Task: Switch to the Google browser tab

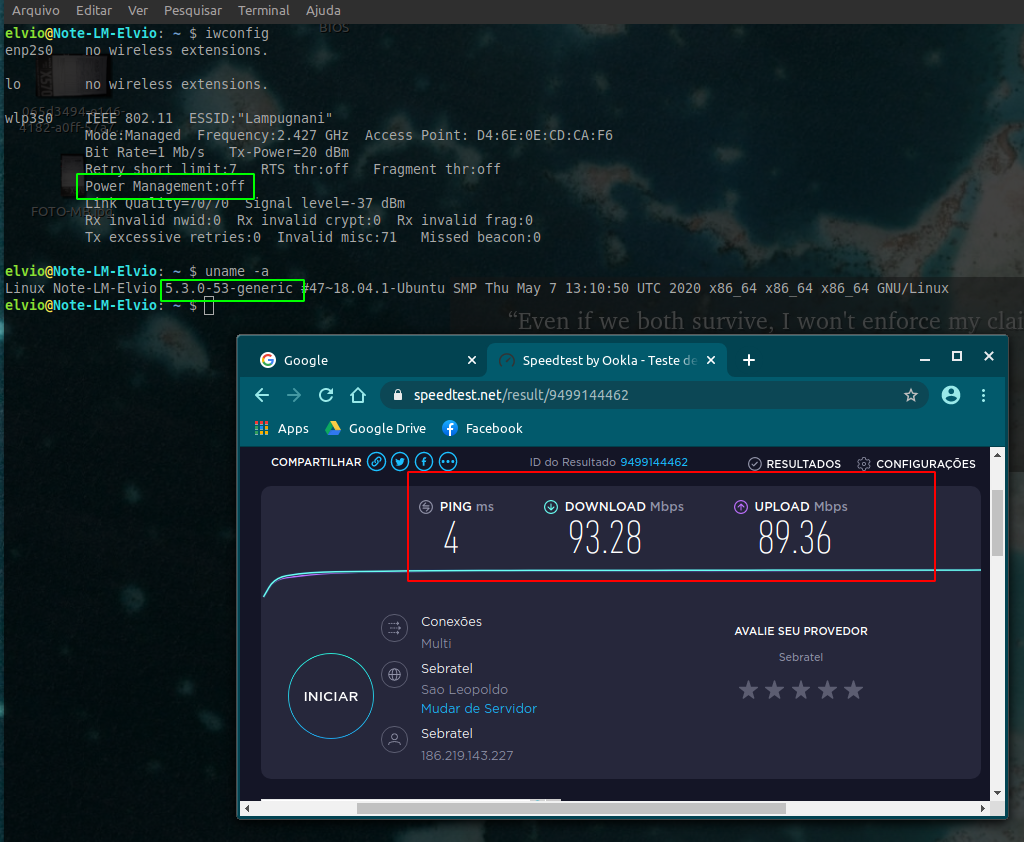Action: point(364,361)
